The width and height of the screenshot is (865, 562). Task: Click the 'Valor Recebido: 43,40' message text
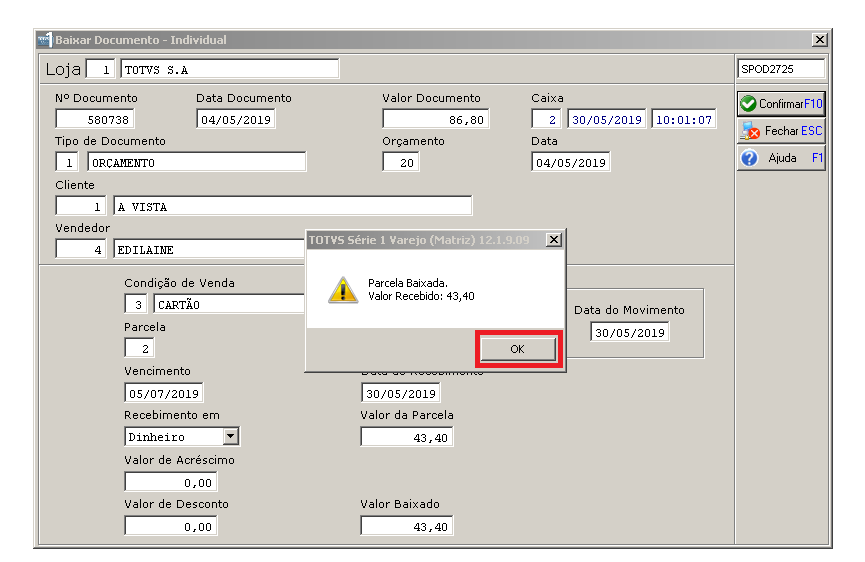(421, 296)
